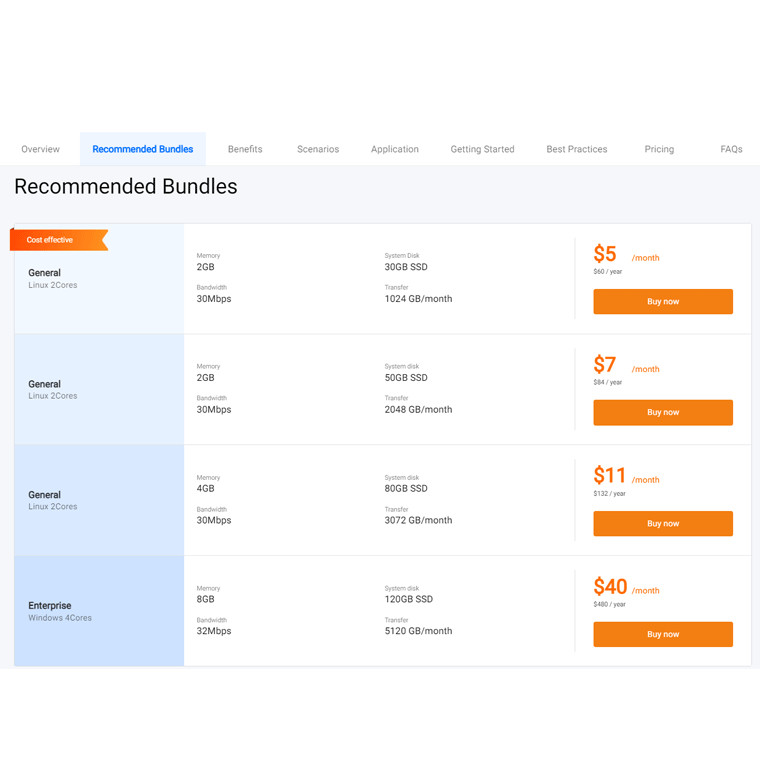Switch to the Benefits tab
760x760 pixels.
pyautogui.click(x=245, y=149)
